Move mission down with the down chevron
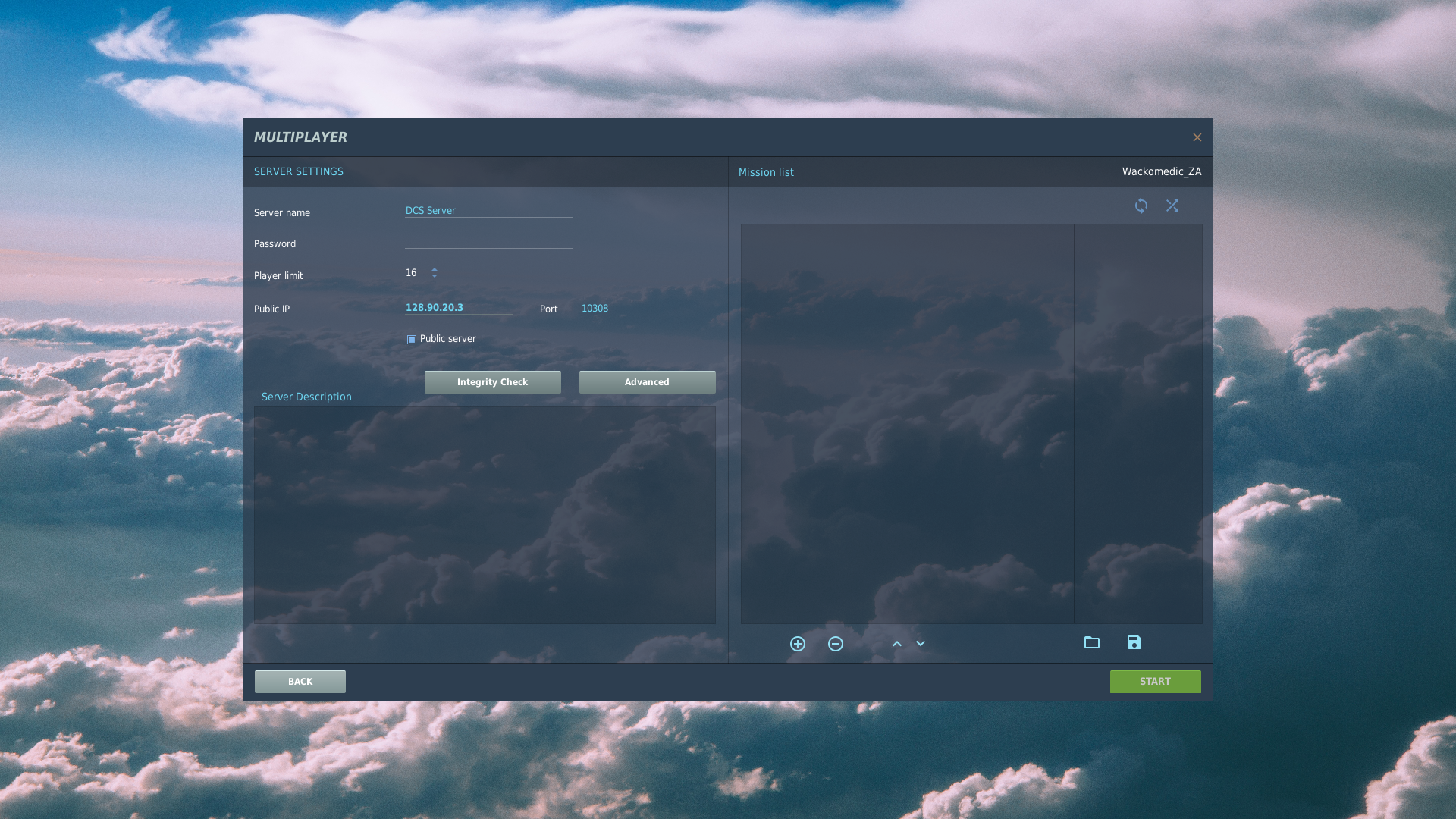Screen dimensions: 1456x819 (921, 644)
